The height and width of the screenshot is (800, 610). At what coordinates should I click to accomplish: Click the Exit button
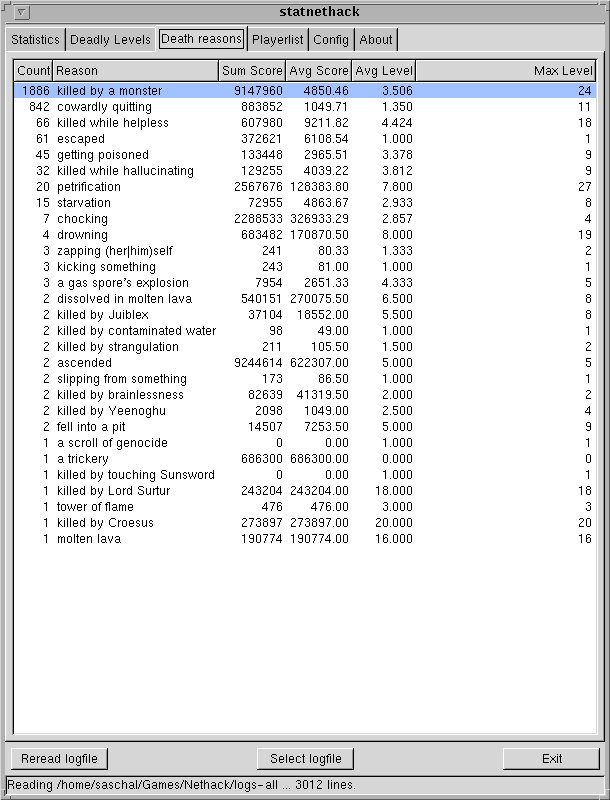pyautogui.click(x=551, y=759)
